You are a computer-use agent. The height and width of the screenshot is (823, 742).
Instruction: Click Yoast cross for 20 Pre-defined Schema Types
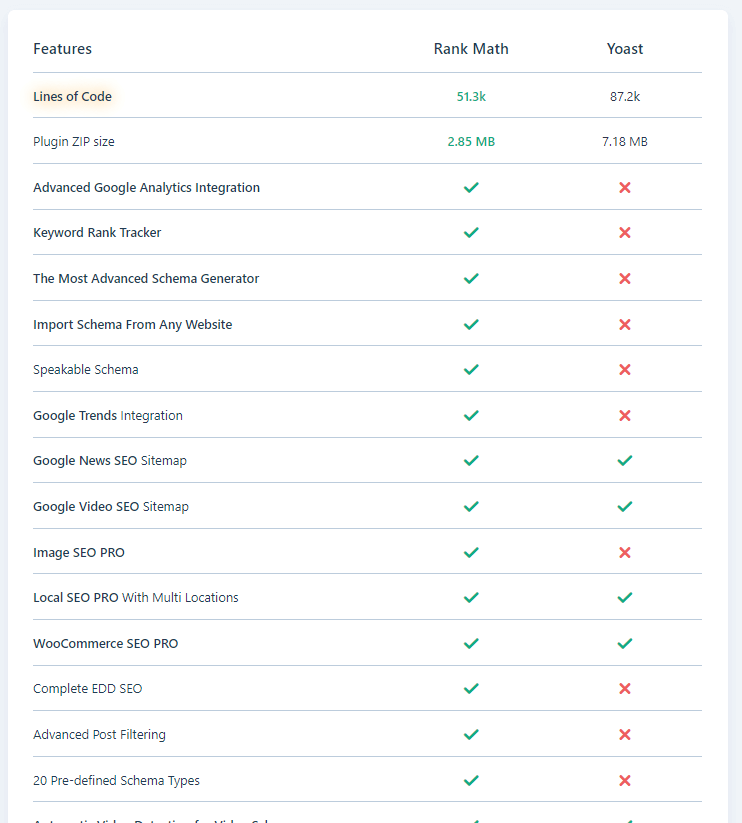(625, 781)
